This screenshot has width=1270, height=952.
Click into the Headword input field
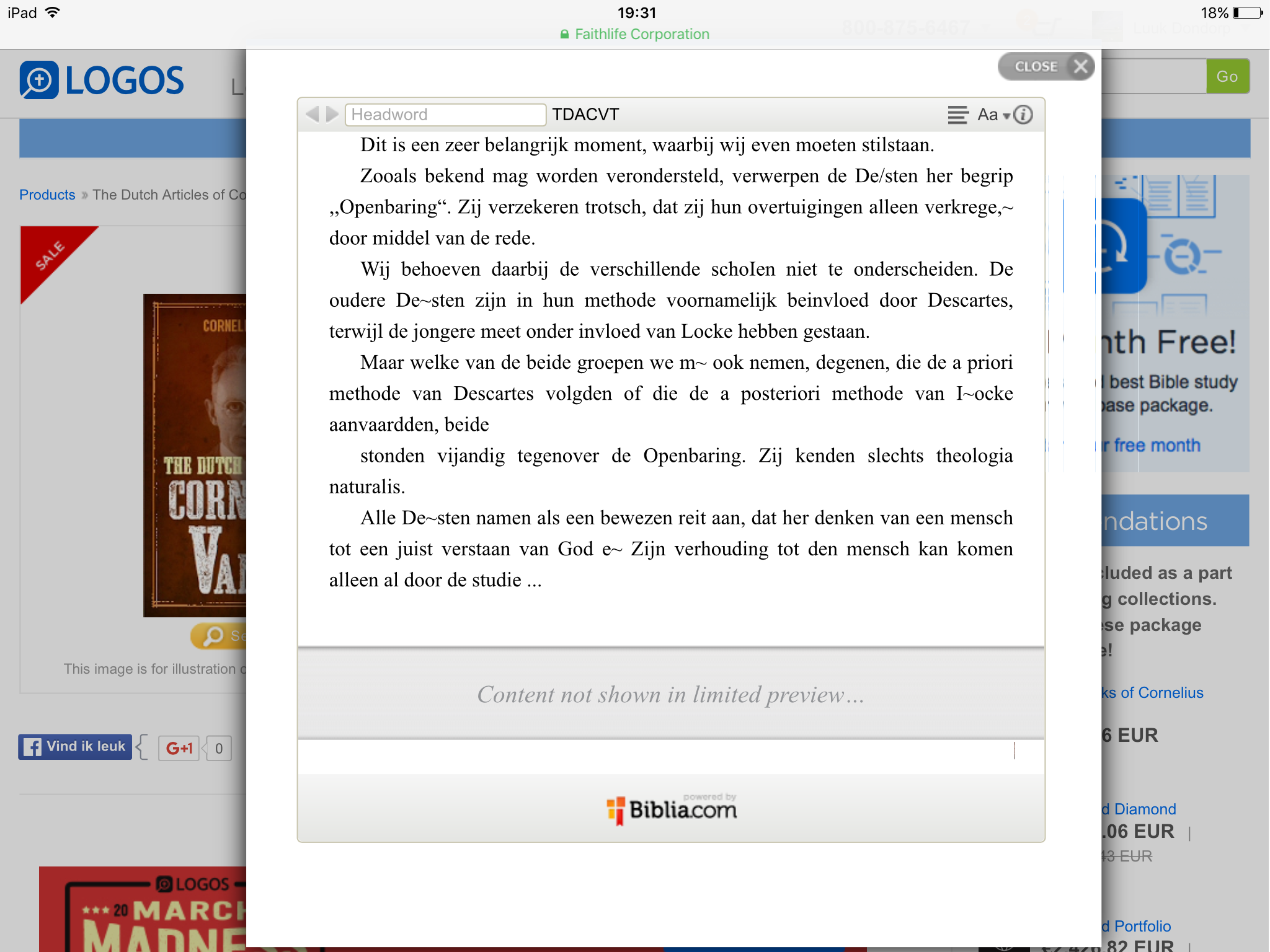point(445,115)
